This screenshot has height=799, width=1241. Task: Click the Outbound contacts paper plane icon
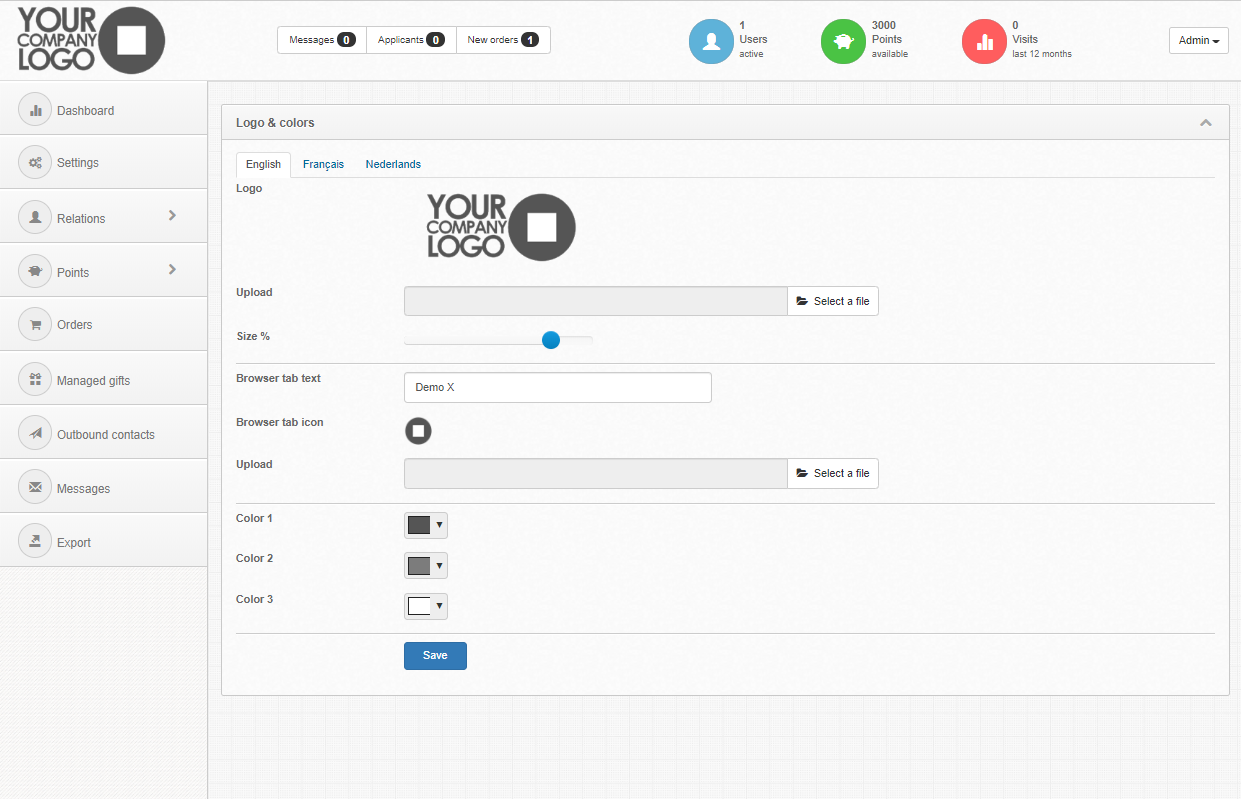35,434
